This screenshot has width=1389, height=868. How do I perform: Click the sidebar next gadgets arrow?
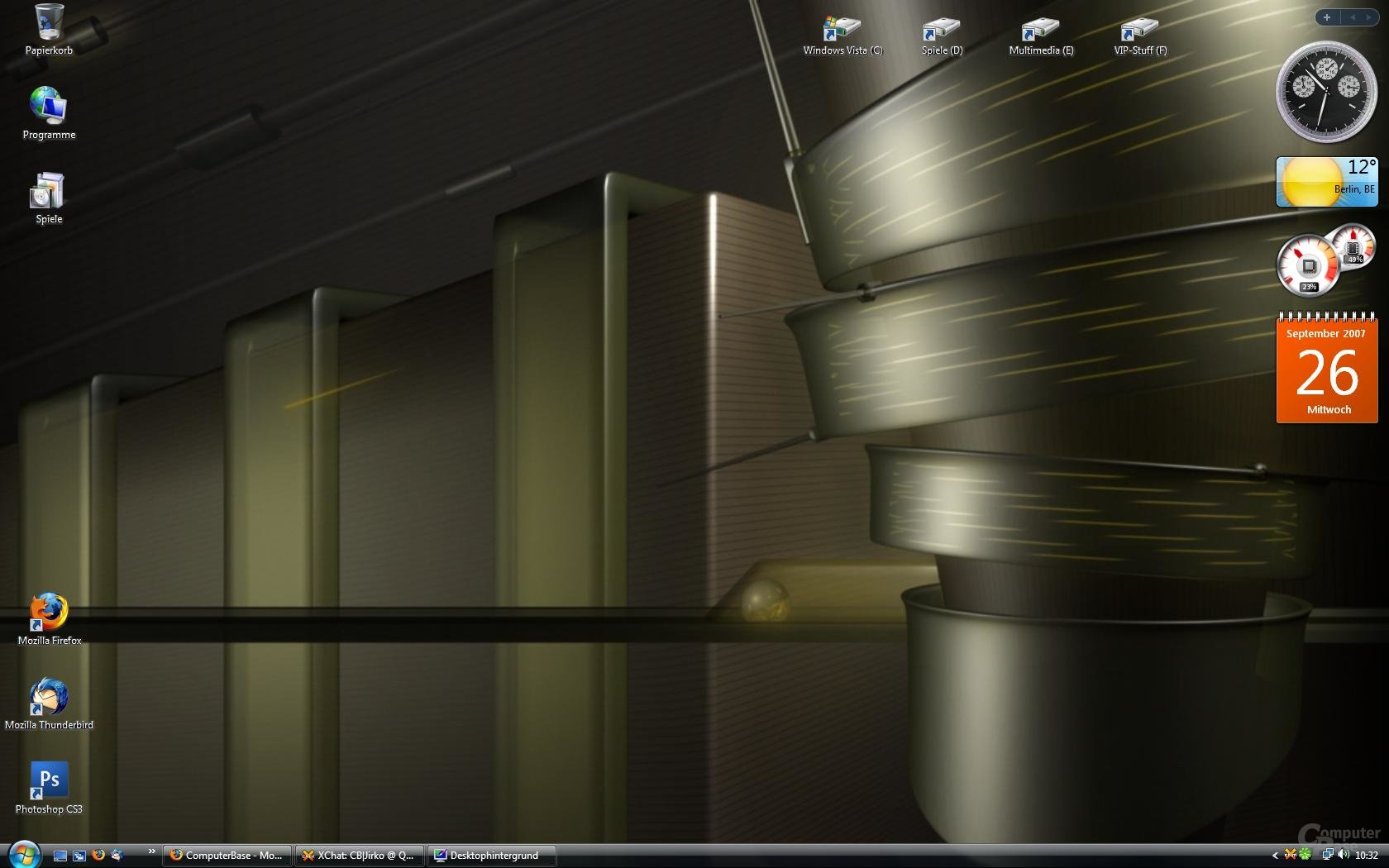click(1369, 17)
